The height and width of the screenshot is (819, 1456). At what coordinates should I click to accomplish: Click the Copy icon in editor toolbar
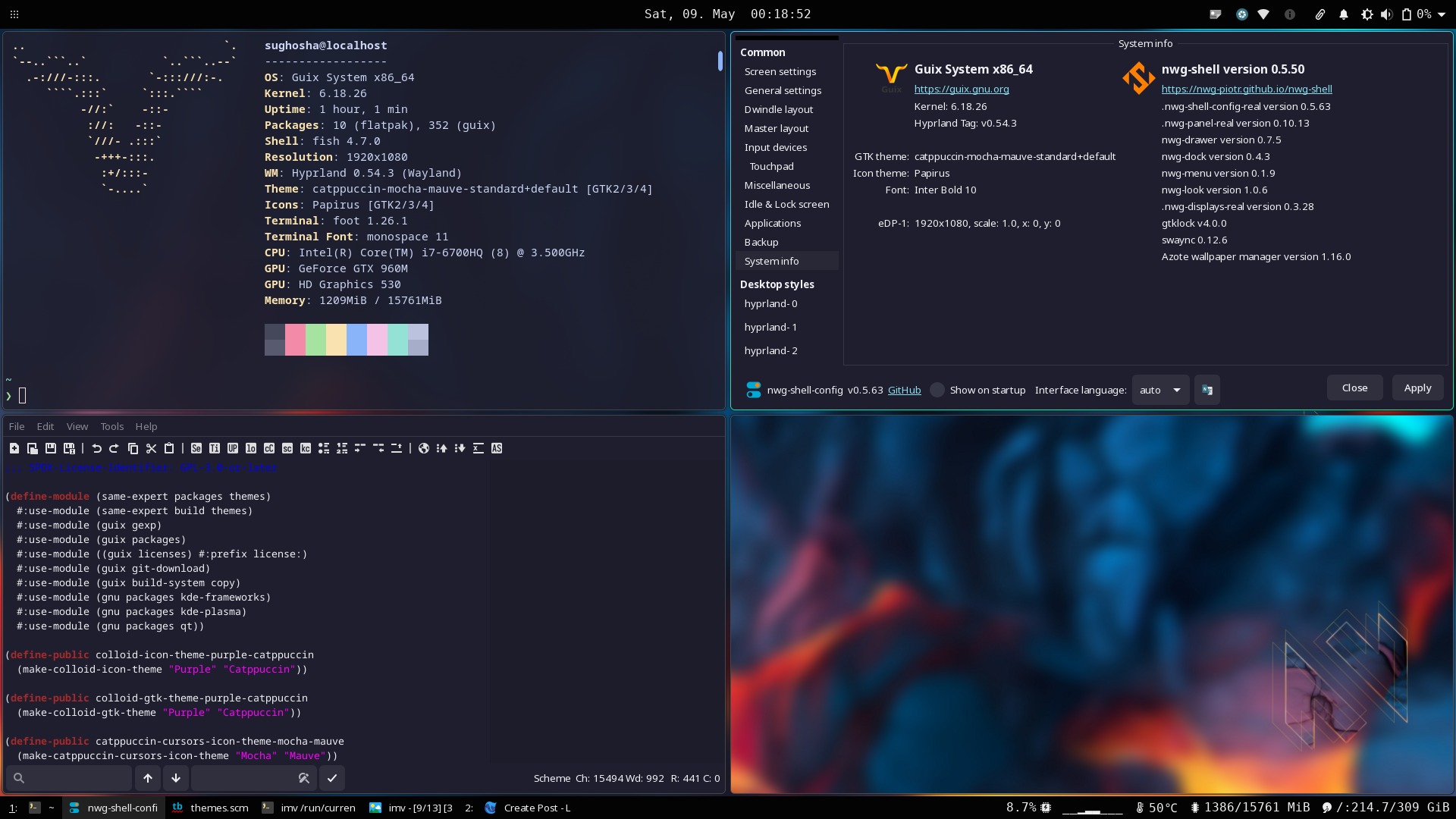click(x=133, y=448)
